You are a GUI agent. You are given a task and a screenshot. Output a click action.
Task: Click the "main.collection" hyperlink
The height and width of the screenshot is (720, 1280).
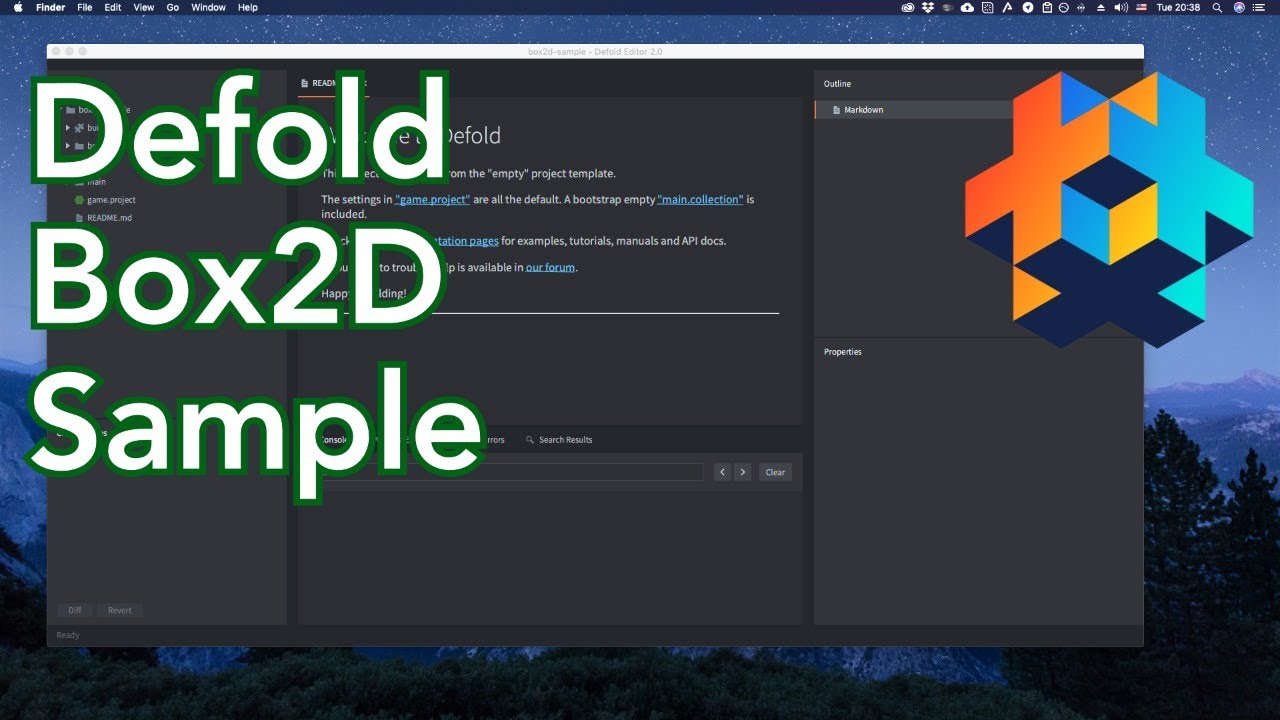700,200
